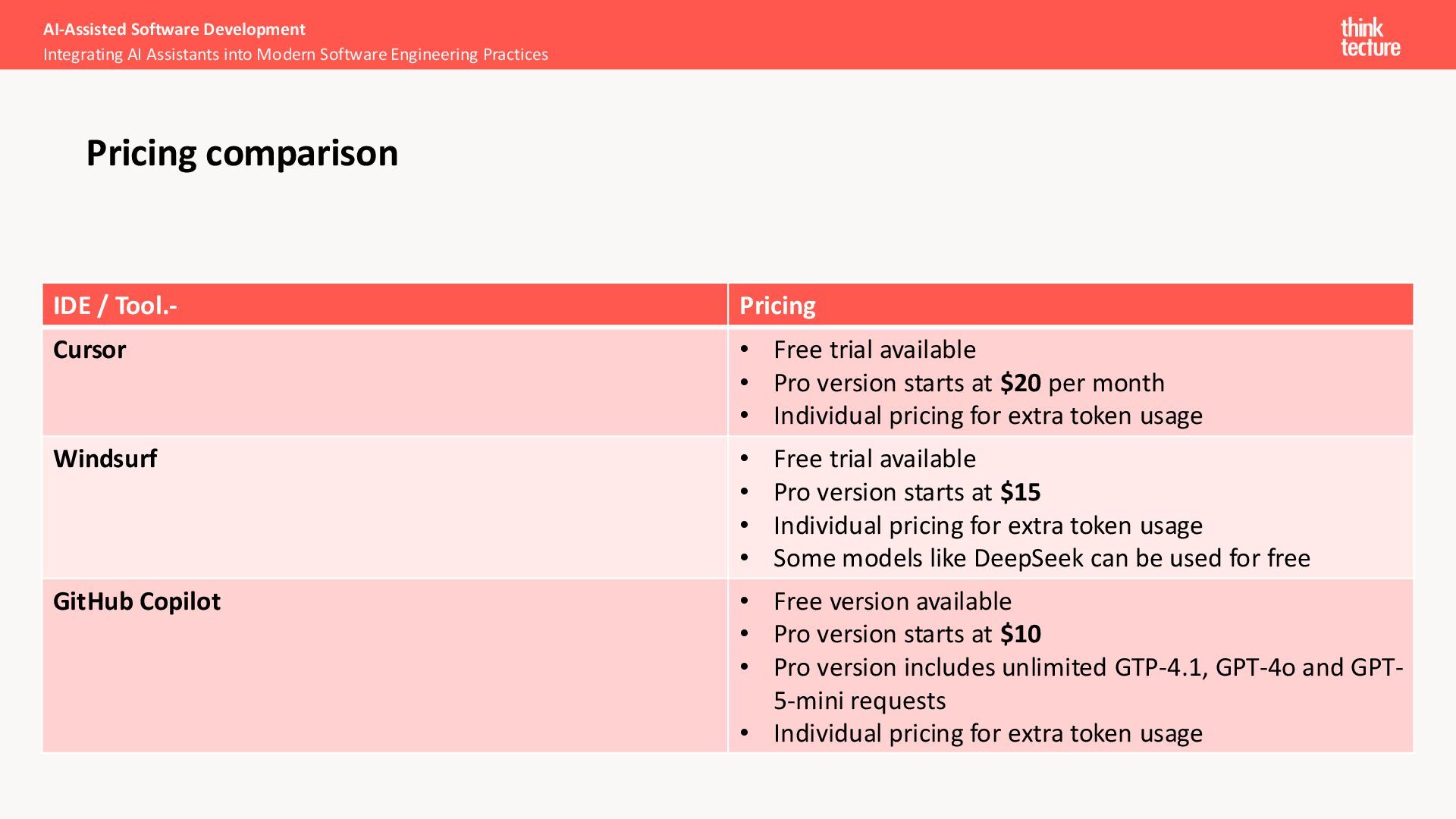Click the DeepSeek free models bullet
The height and width of the screenshot is (819, 1456).
click(x=1041, y=558)
